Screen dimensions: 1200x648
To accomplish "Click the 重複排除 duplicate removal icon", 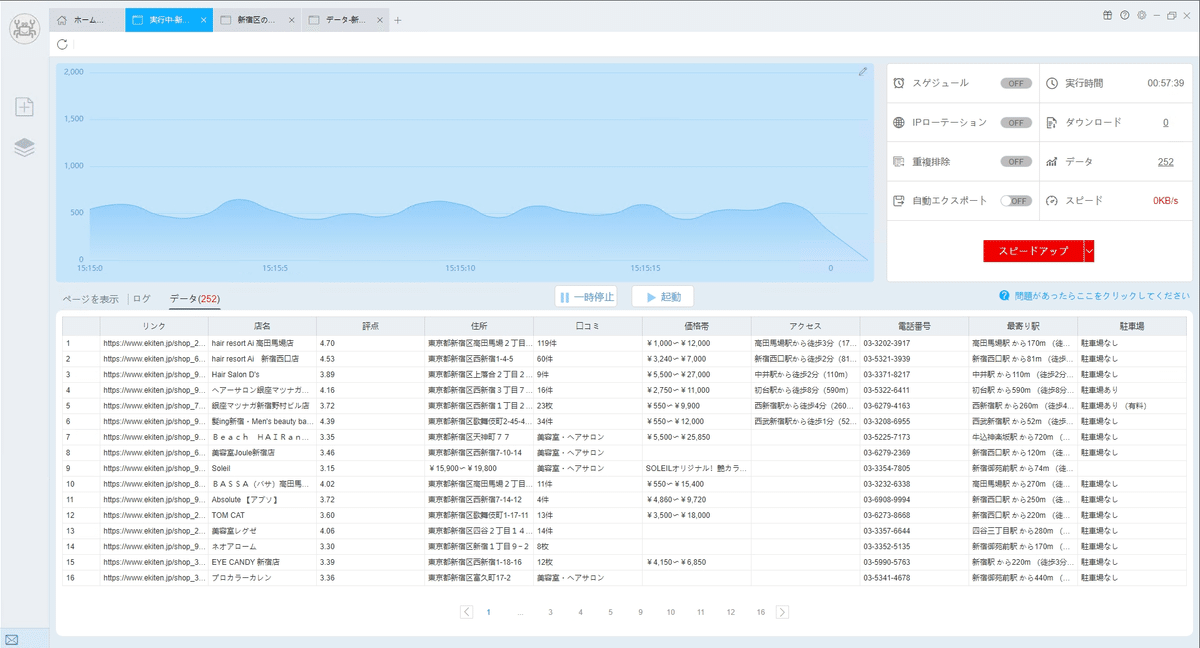I will [x=899, y=161].
